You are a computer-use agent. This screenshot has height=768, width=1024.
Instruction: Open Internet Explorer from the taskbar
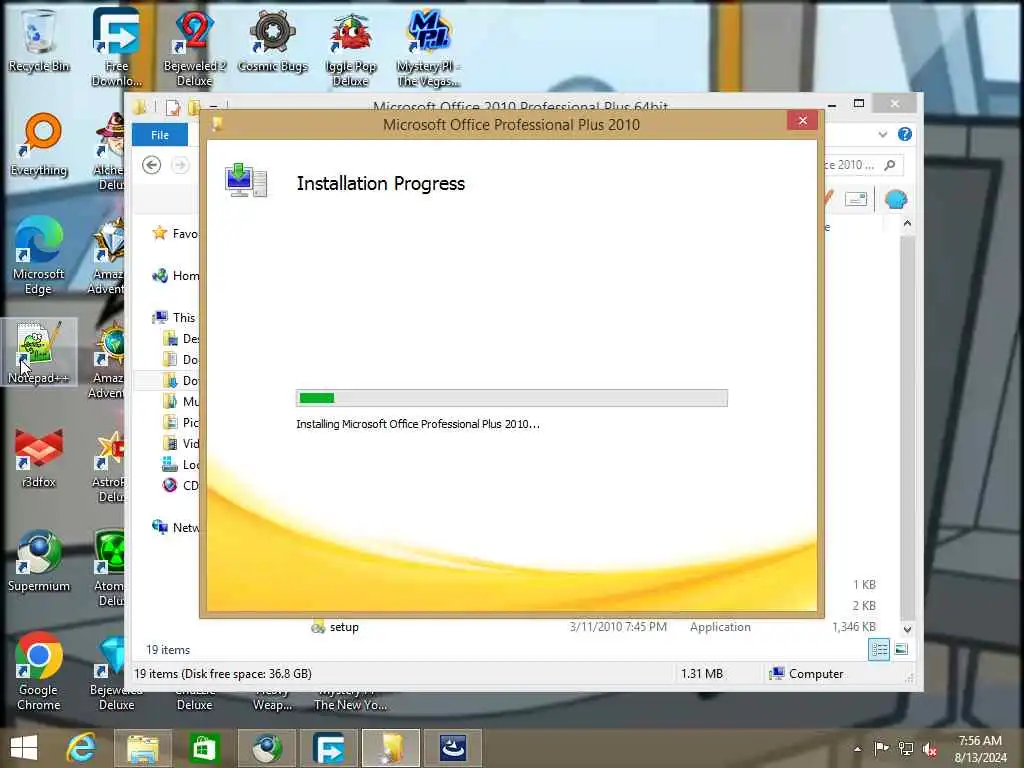pos(82,748)
